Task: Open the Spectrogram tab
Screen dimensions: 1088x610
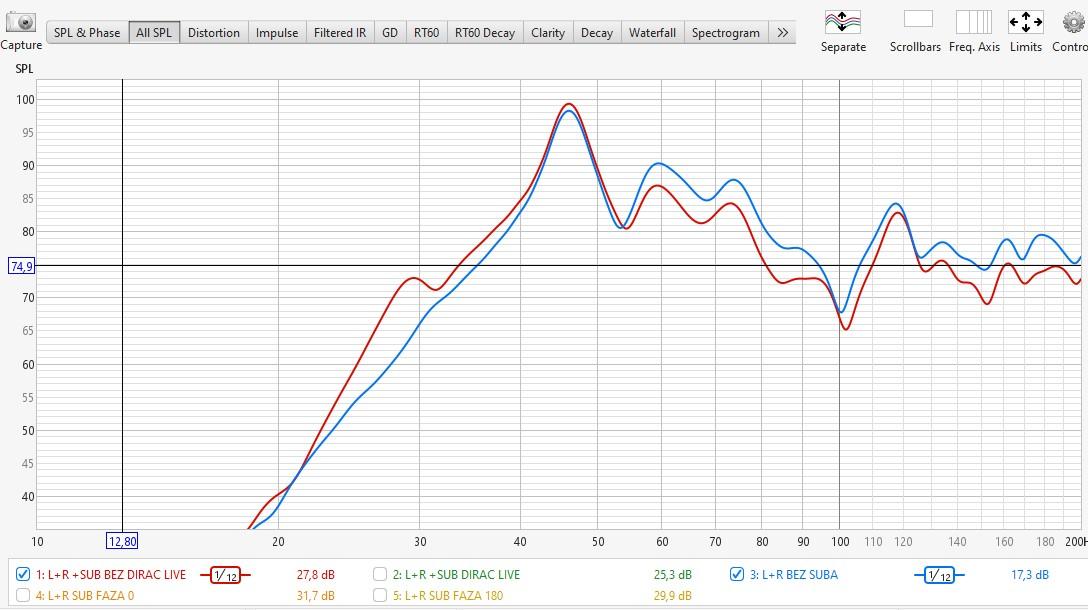Action: (x=725, y=33)
